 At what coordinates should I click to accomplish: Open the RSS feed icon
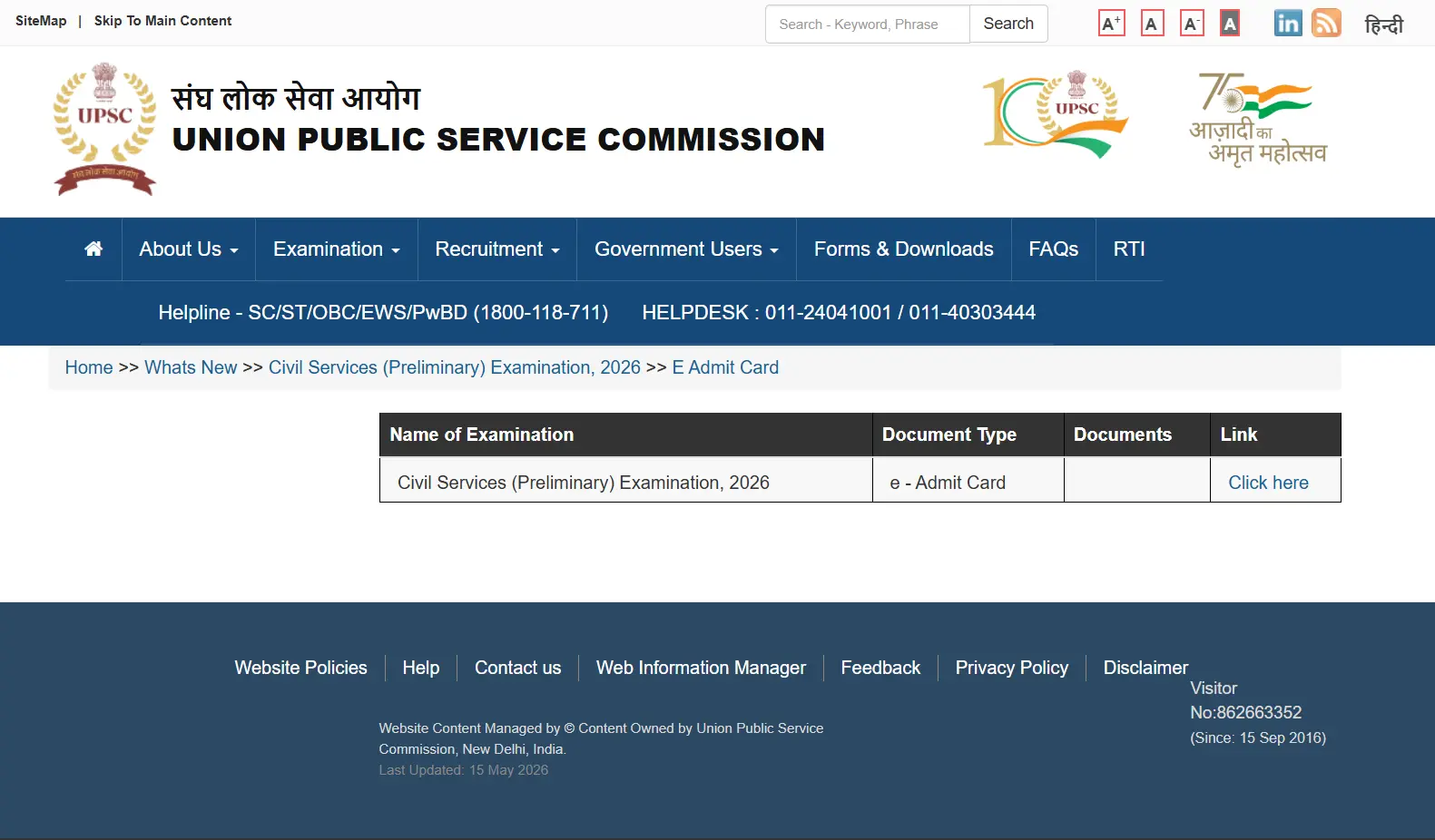1326,24
